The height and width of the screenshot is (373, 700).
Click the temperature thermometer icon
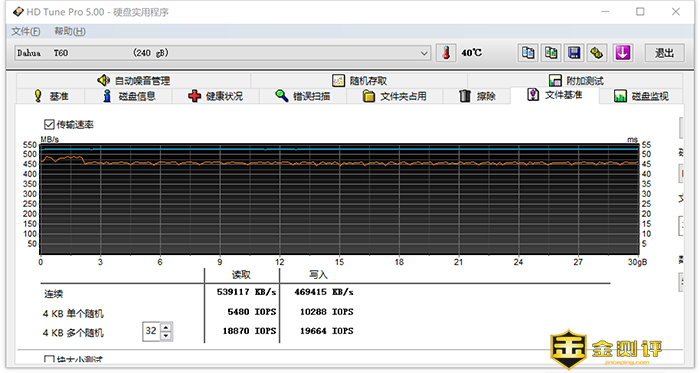(x=446, y=53)
